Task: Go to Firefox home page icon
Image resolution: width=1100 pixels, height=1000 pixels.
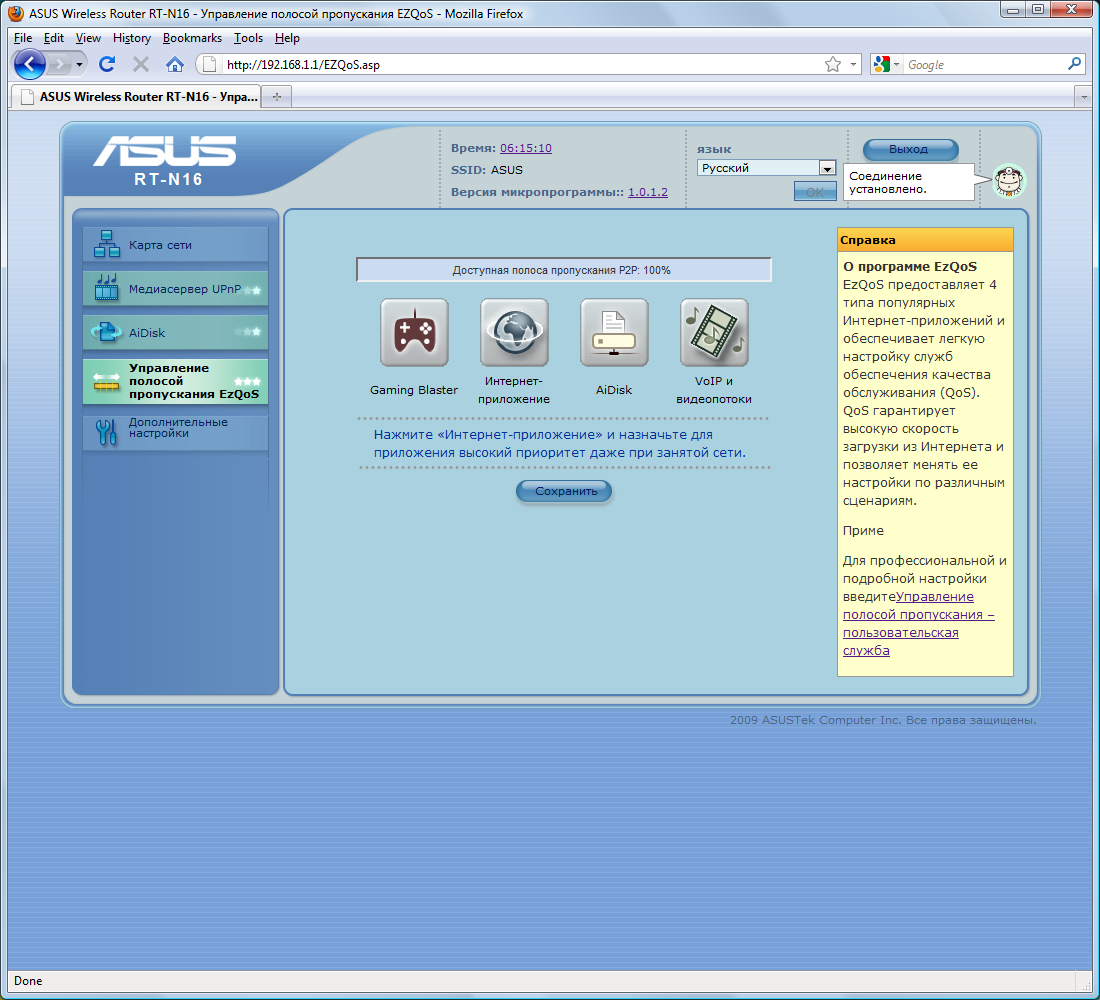Action: point(174,65)
